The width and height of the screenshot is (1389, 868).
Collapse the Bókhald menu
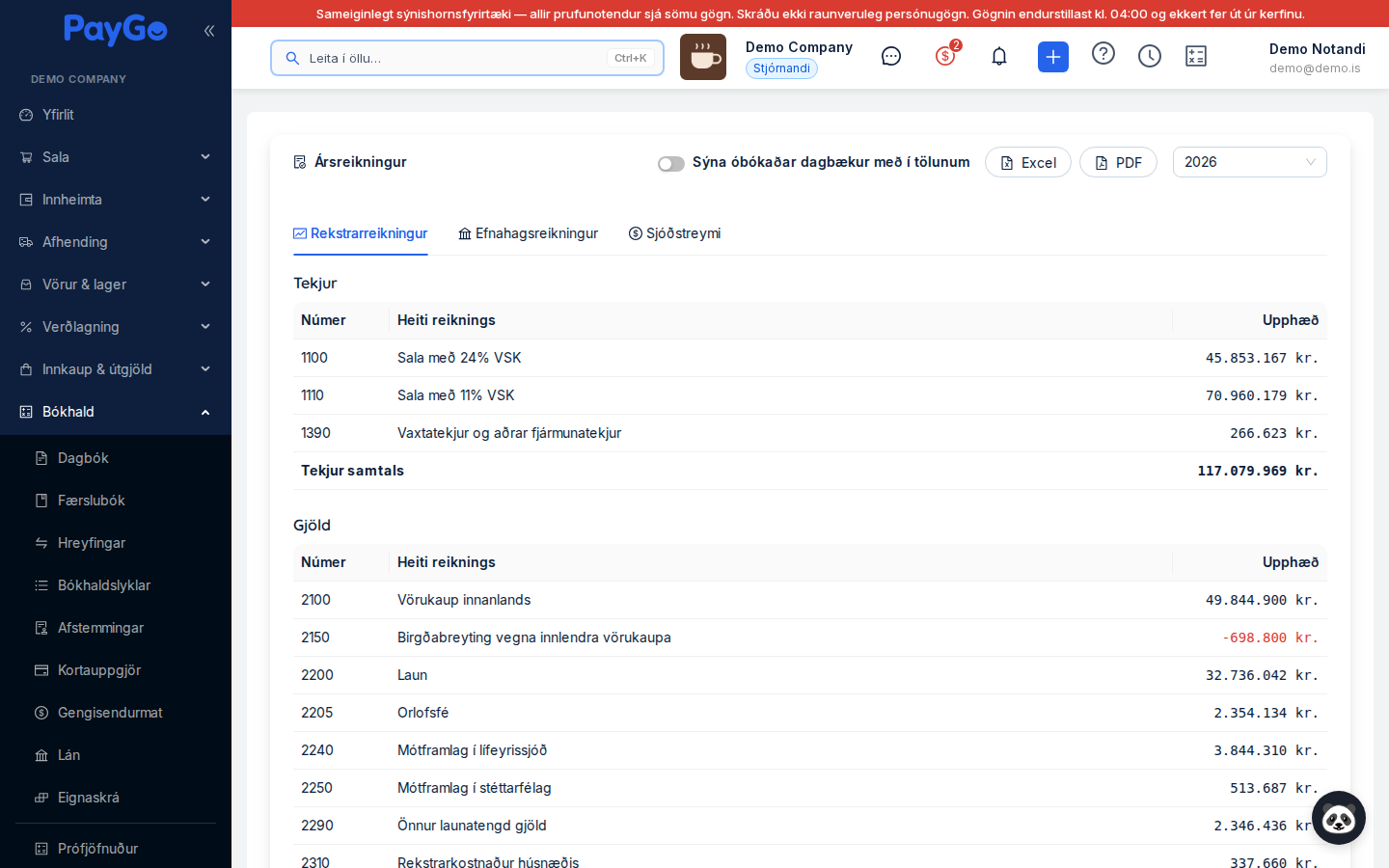(116, 412)
